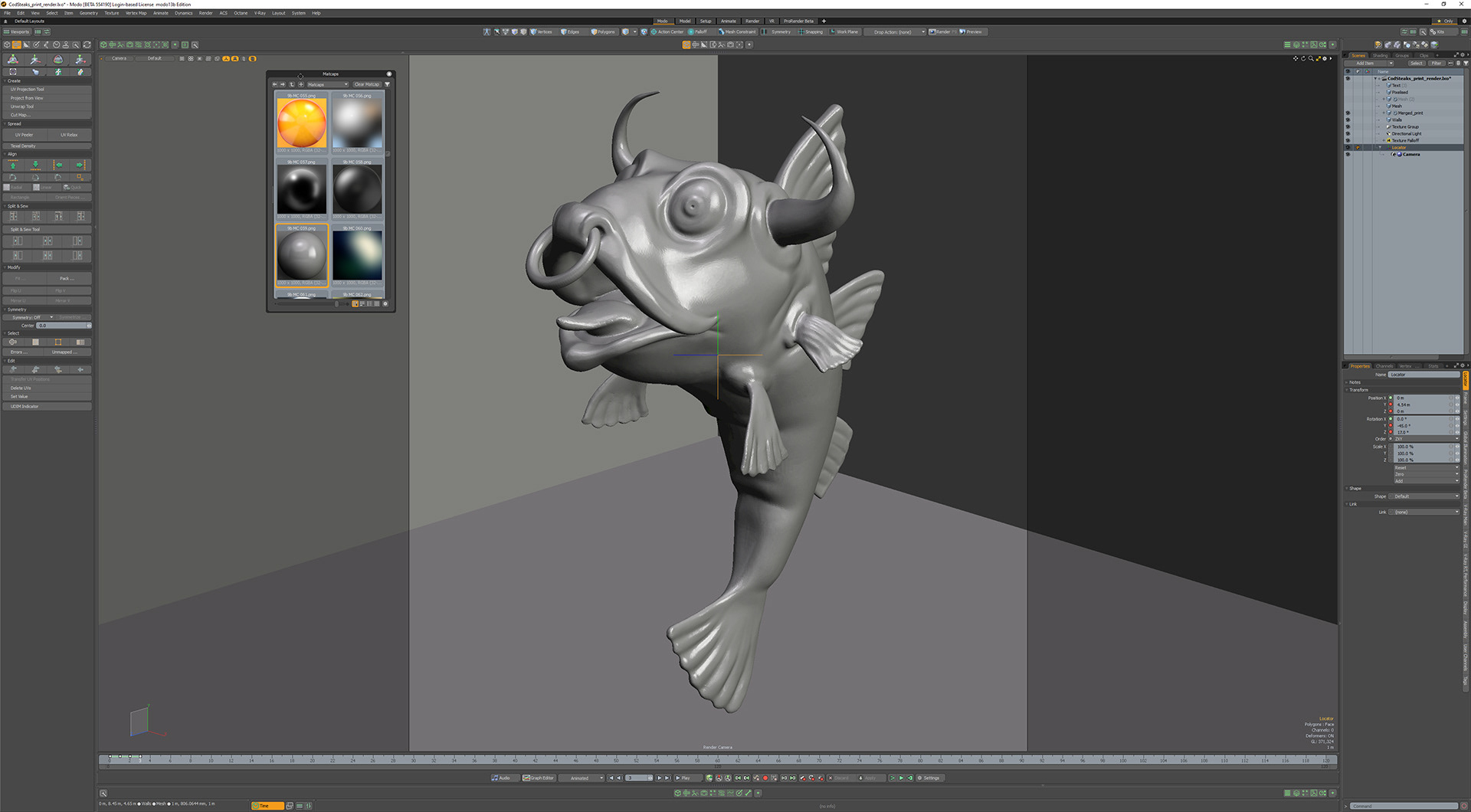Switch to the Shading tab
The width and height of the screenshot is (1471, 812).
tap(1380, 55)
